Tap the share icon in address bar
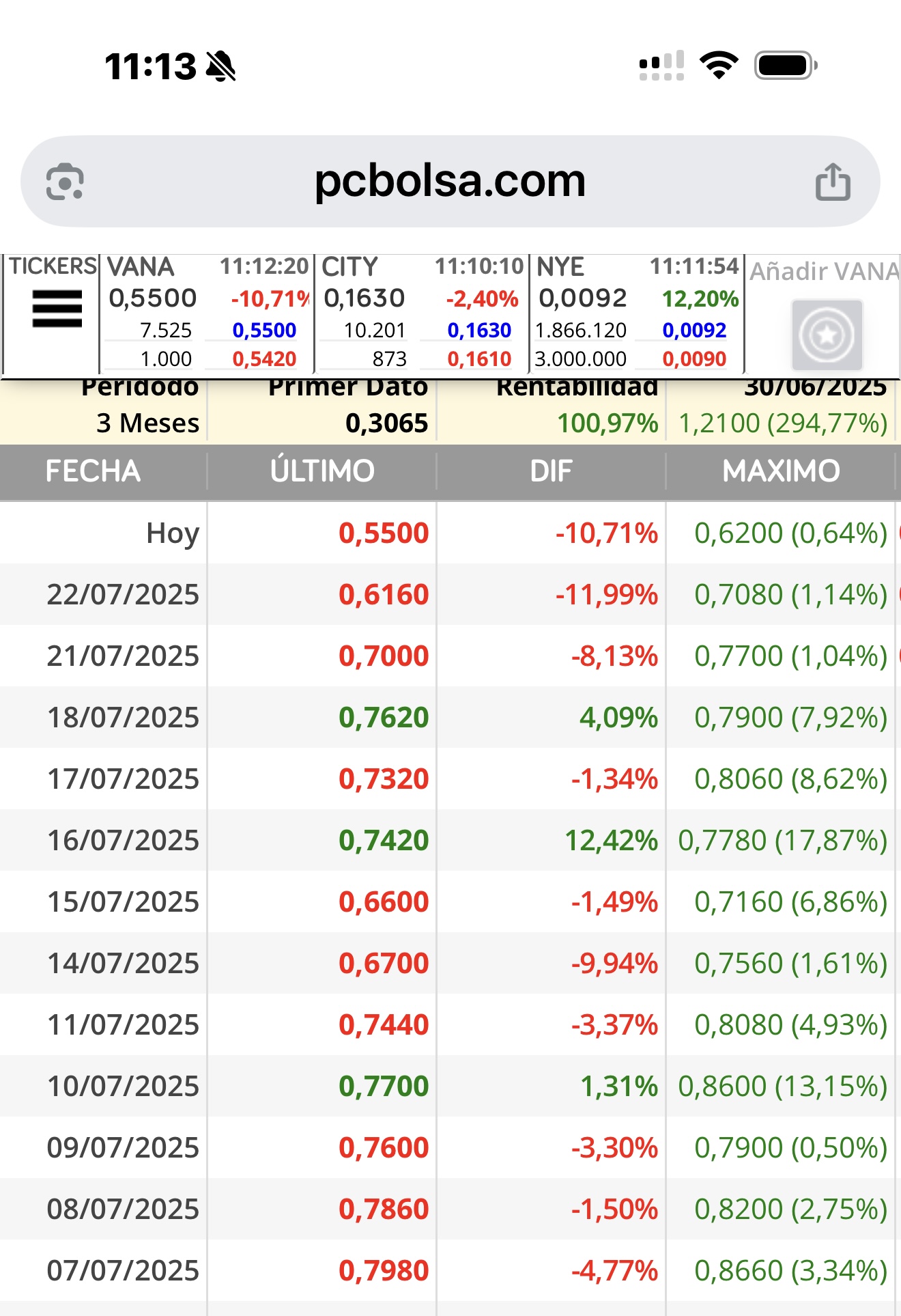 (833, 182)
